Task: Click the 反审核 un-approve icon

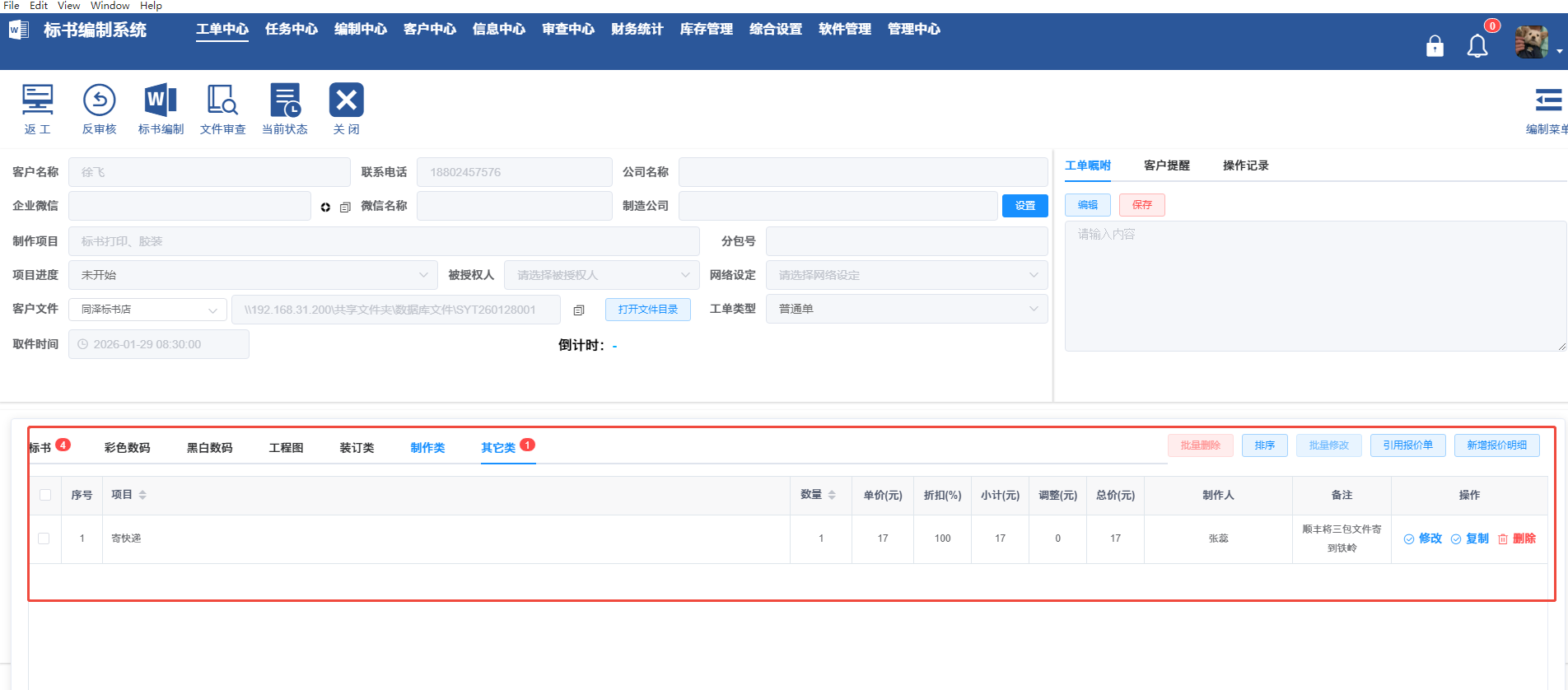Action: coord(99,100)
